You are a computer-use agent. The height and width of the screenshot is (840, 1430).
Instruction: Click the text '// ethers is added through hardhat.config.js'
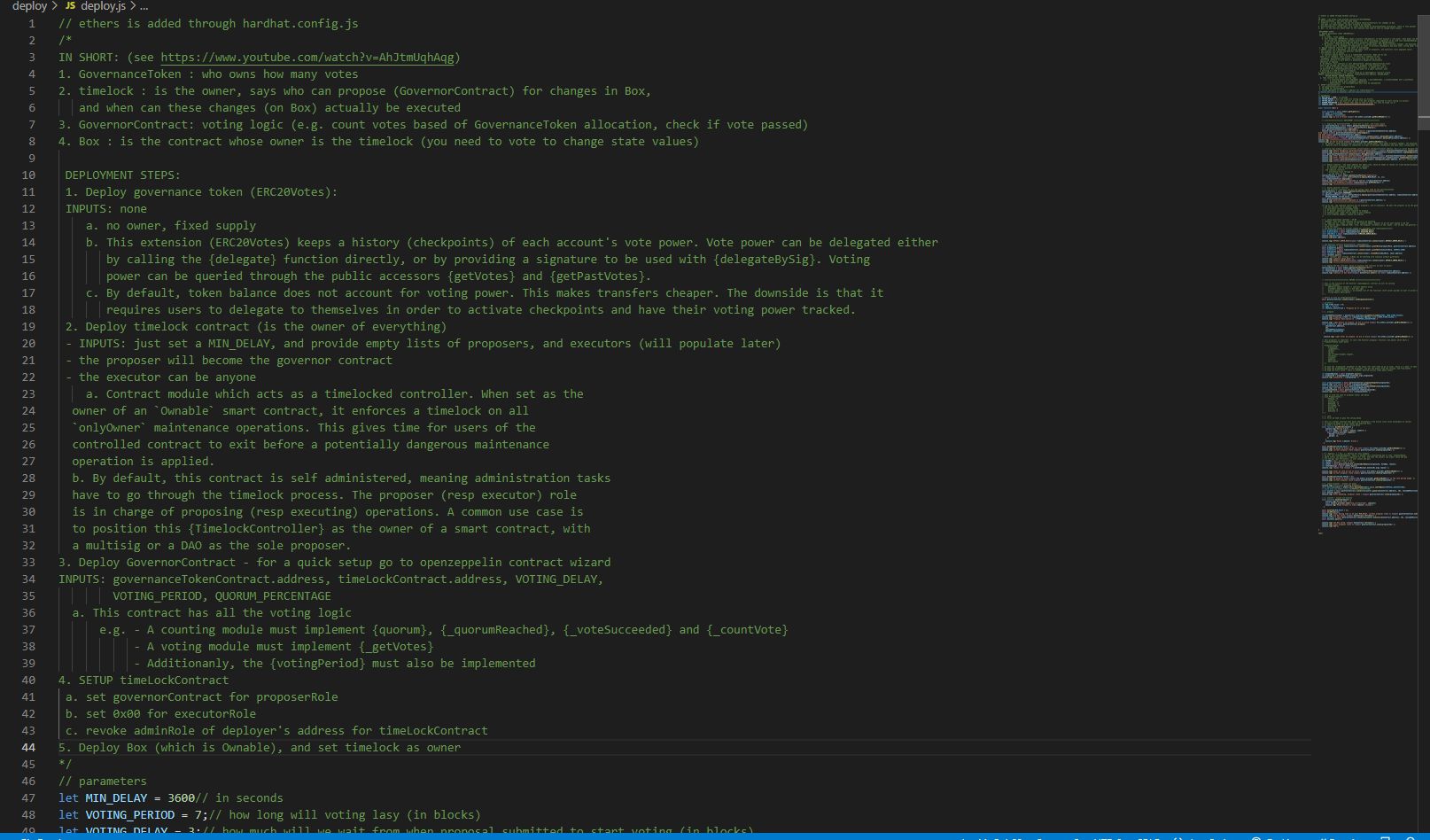[x=208, y=23]
